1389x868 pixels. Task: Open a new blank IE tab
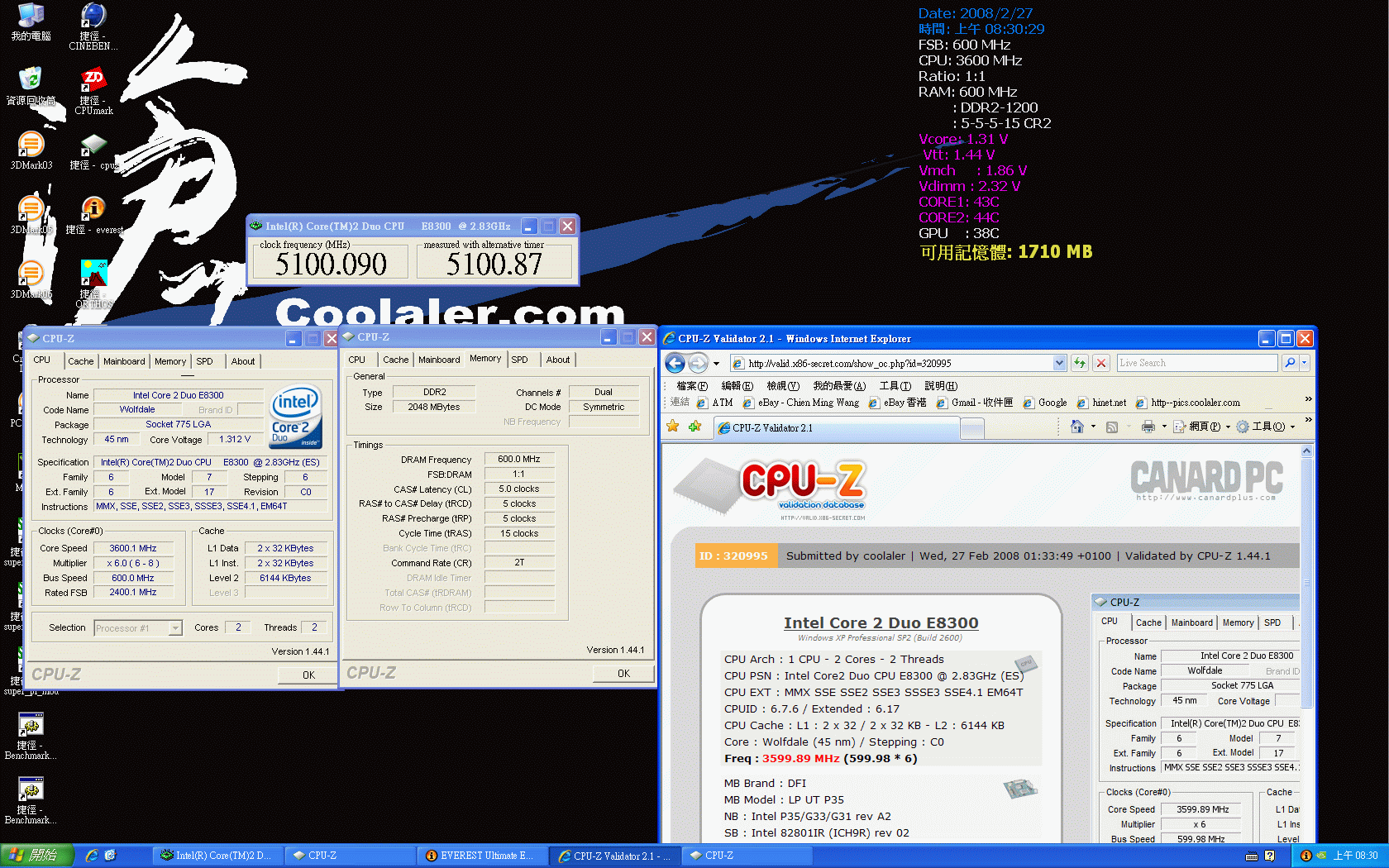coord(972,428)
